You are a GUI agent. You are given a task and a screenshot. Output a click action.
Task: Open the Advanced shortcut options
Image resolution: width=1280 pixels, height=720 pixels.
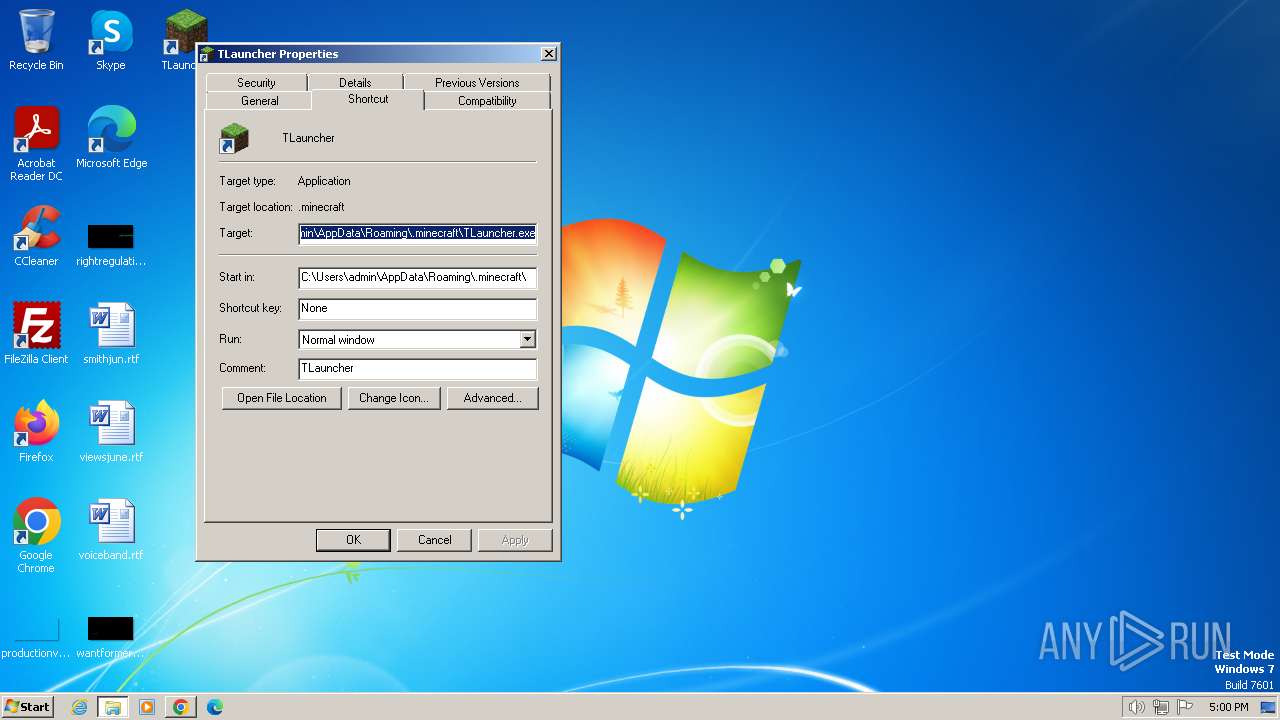point(492,398)
